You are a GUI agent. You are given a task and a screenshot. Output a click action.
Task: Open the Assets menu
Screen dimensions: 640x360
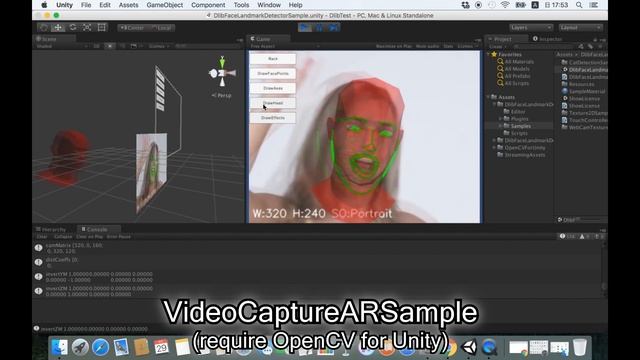click(128, 5)
